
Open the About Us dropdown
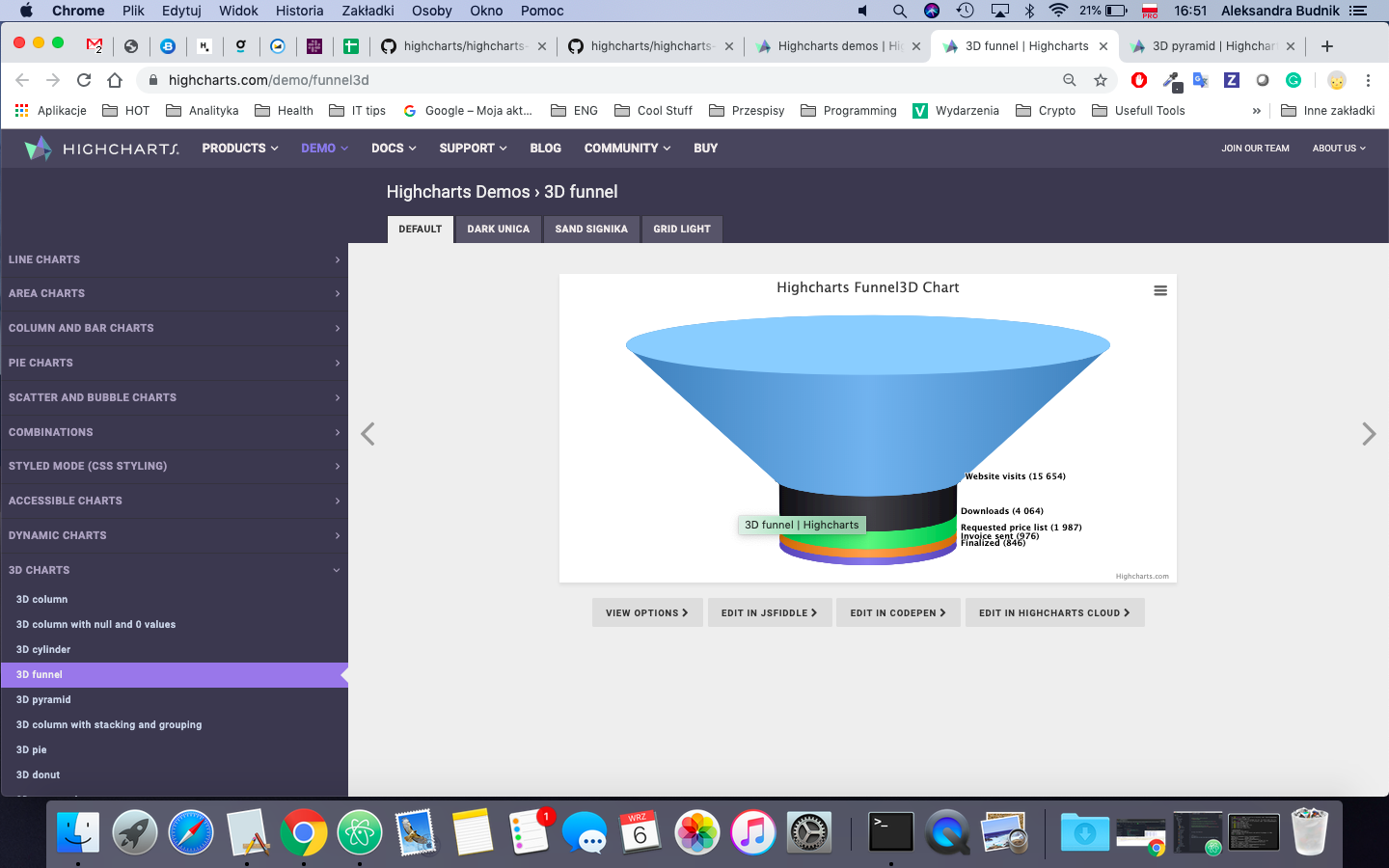click(1339, 149)
